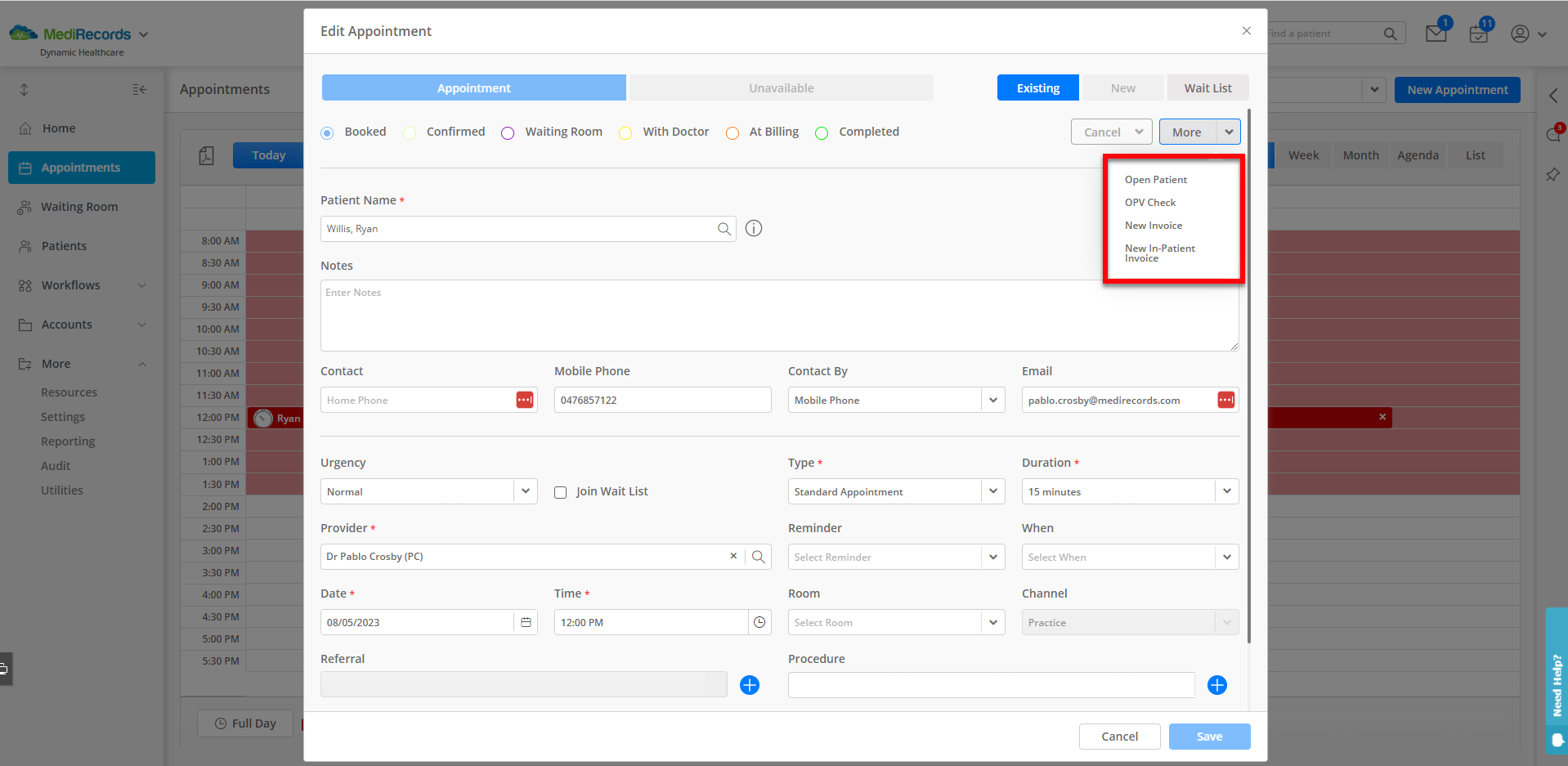Image resolution: width=1568 pixels, height=766 pixels.
Task: Tick the Join Wait List checkbox
Action: click(x=560, y=492)
